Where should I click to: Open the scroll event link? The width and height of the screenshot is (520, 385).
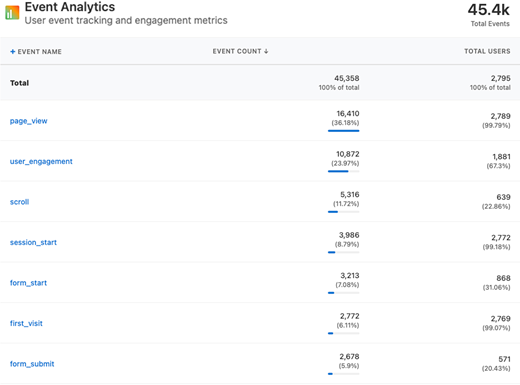click(x=19, y=202)
